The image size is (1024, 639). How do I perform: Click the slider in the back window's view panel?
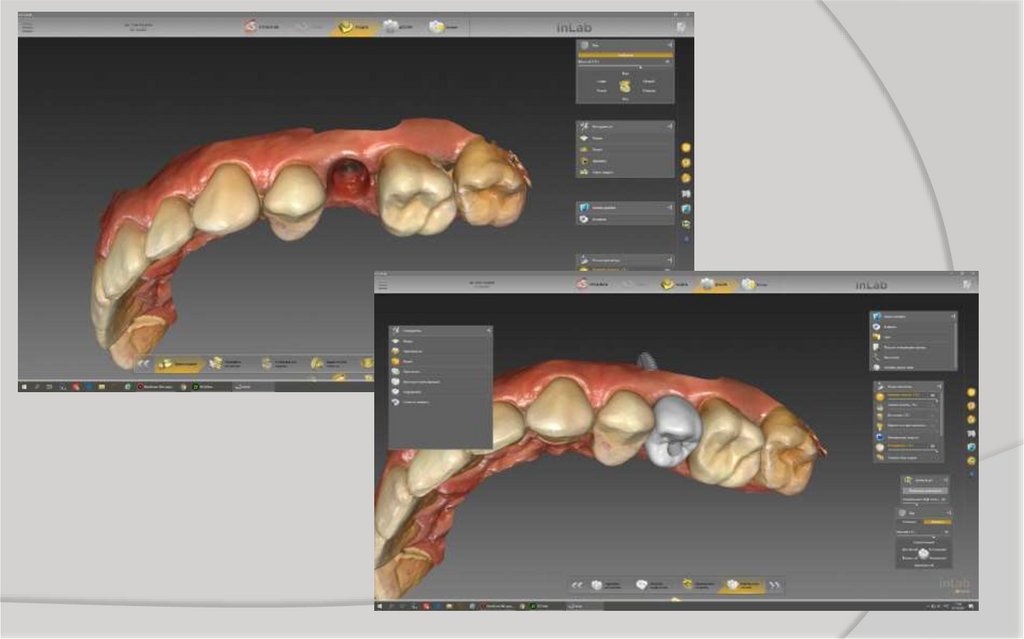[640, 66]
